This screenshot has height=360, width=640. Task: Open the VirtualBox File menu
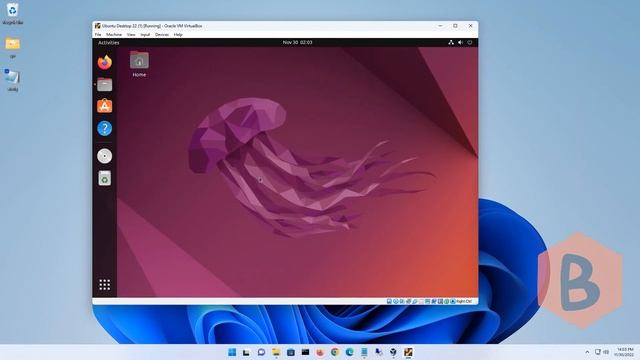coord(98,35)
